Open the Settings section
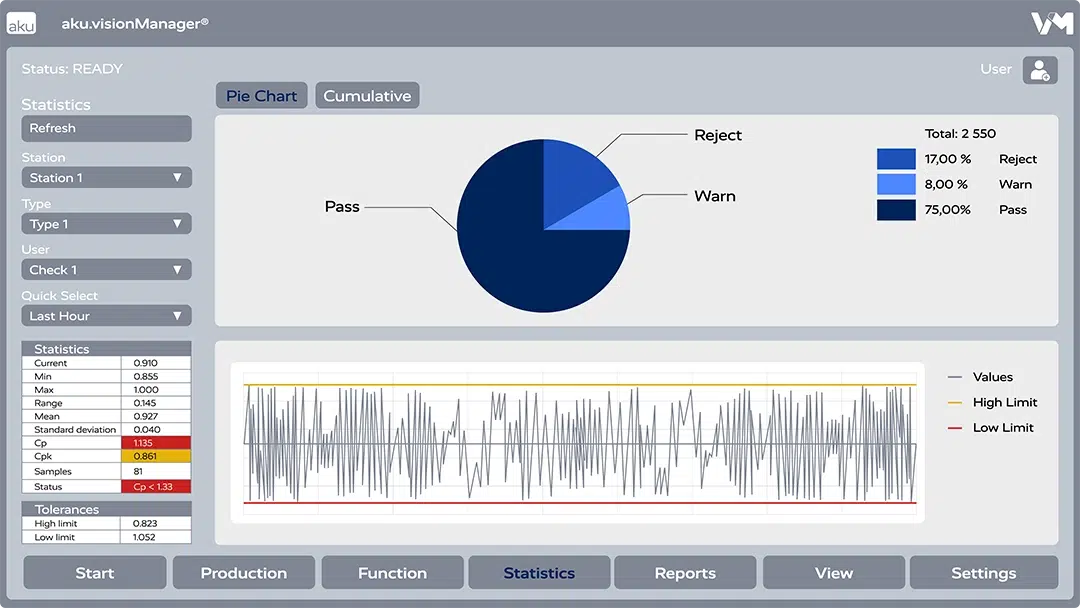Image resolution: width=1080 pixels, height=608 pixels. coord(983,573)
